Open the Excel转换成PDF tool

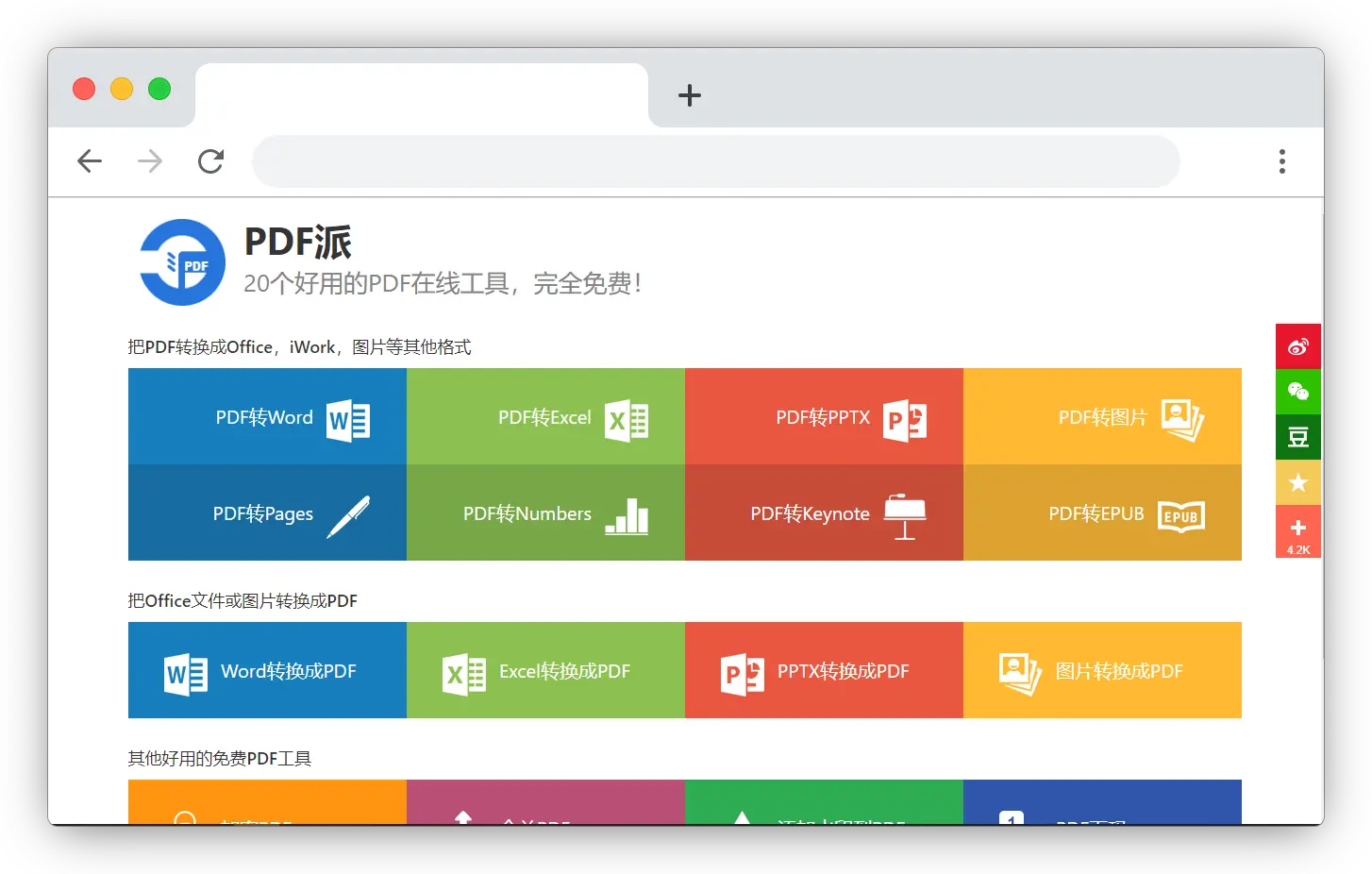(545, 670)
